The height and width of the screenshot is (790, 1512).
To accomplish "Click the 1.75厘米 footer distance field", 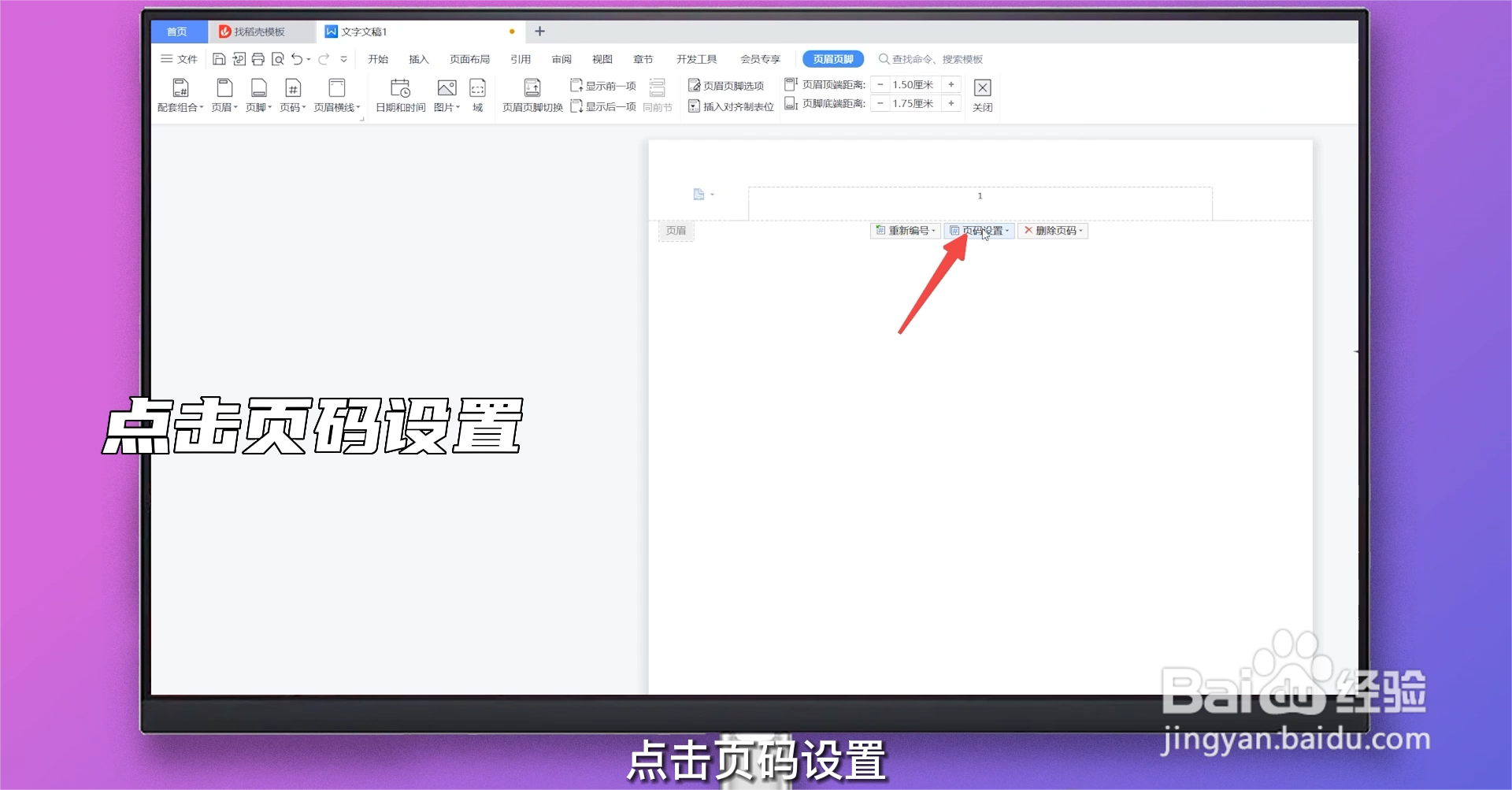I will coord(915,103).
